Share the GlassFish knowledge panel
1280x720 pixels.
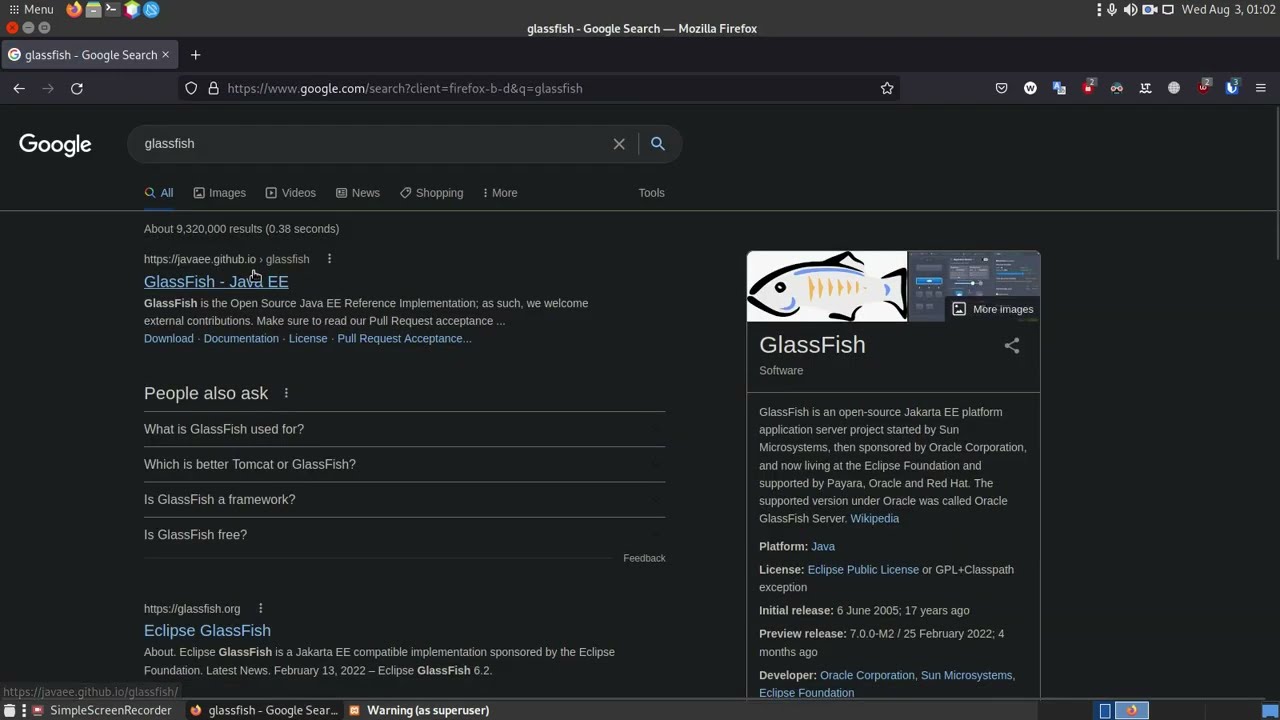[1012, 346]
